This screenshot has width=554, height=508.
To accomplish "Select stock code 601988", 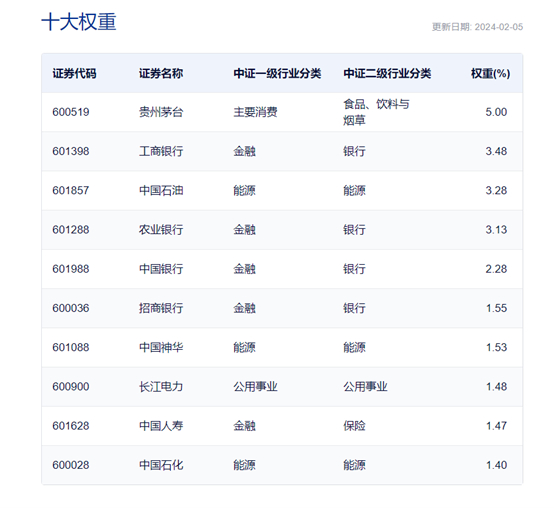I will coord(71,269).
